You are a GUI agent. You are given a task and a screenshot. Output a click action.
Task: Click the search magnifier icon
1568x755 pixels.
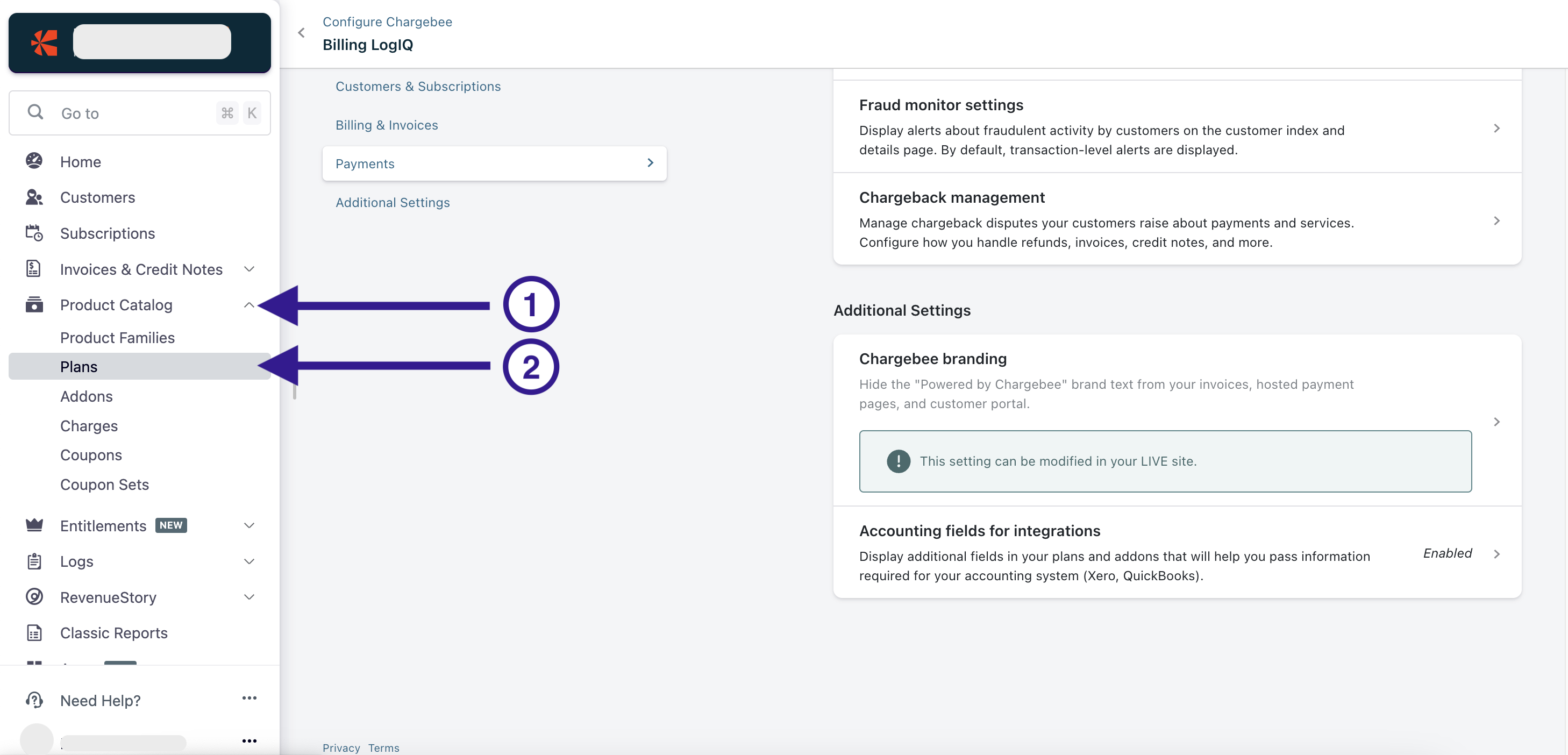[x=35, y=112]
